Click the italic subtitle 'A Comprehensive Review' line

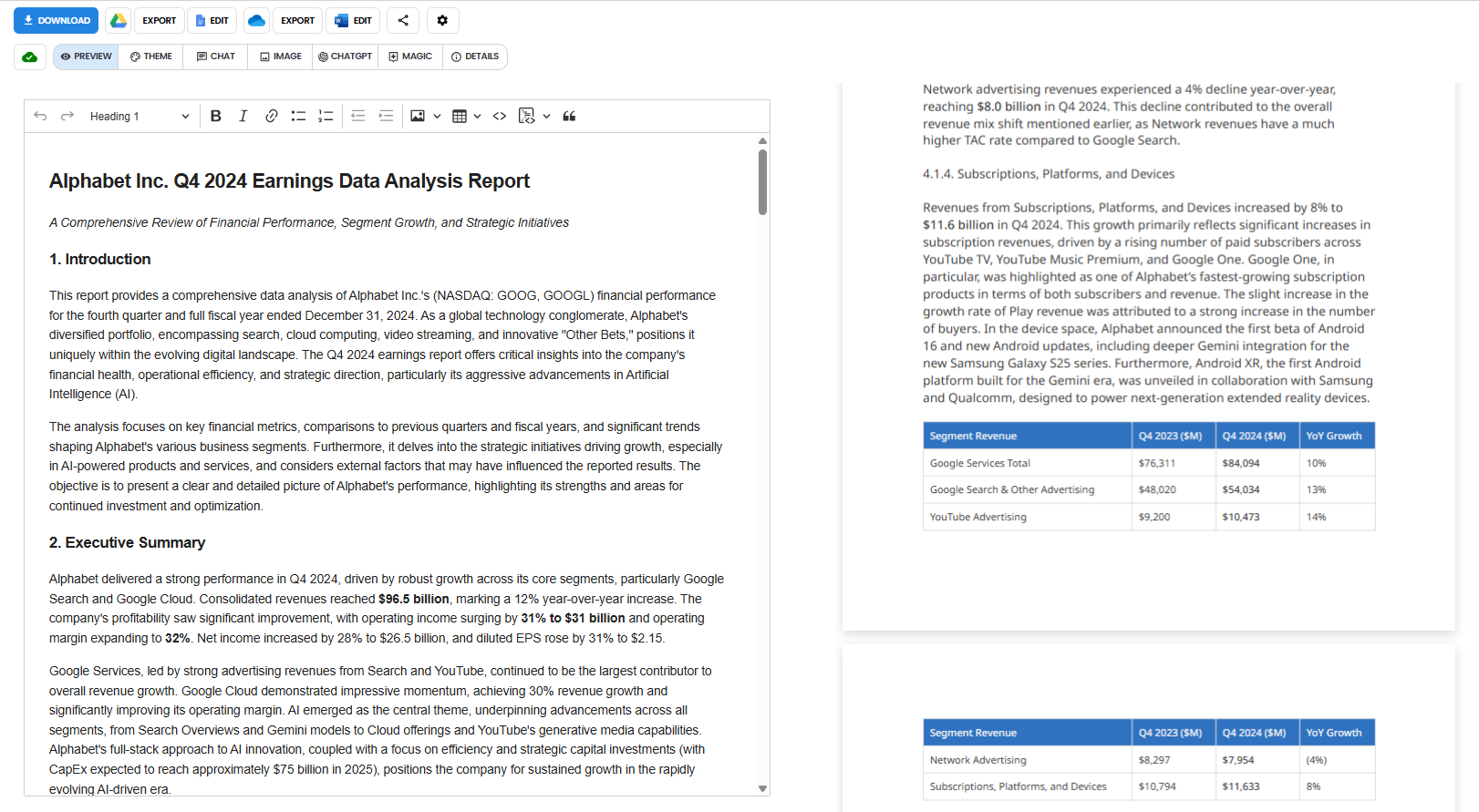point(309,222)
